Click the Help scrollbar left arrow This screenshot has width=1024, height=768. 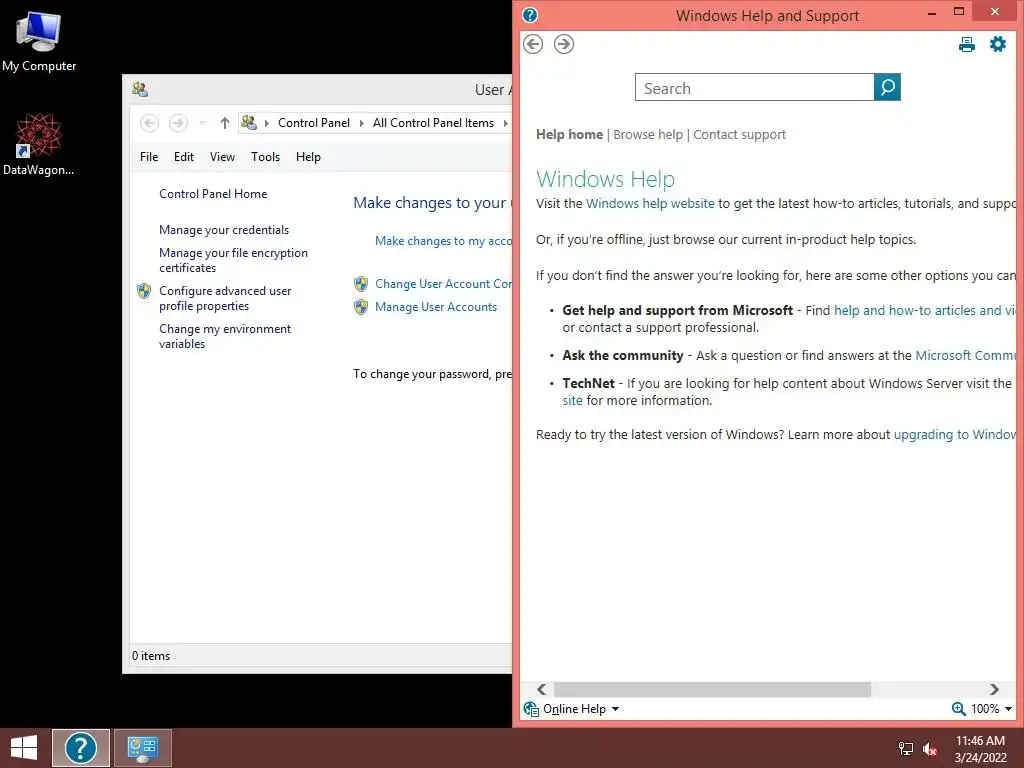point(541,690)
